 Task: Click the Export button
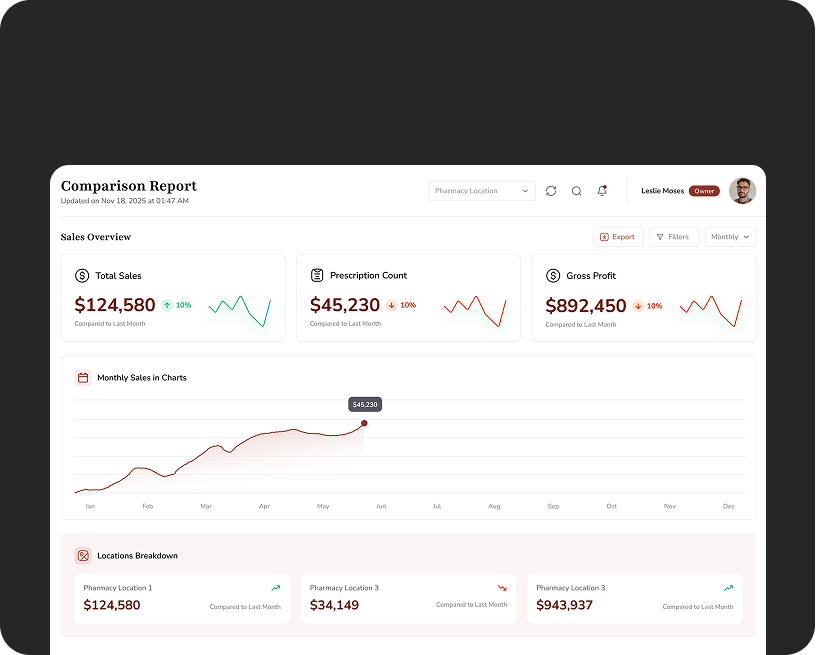(618, 236)
